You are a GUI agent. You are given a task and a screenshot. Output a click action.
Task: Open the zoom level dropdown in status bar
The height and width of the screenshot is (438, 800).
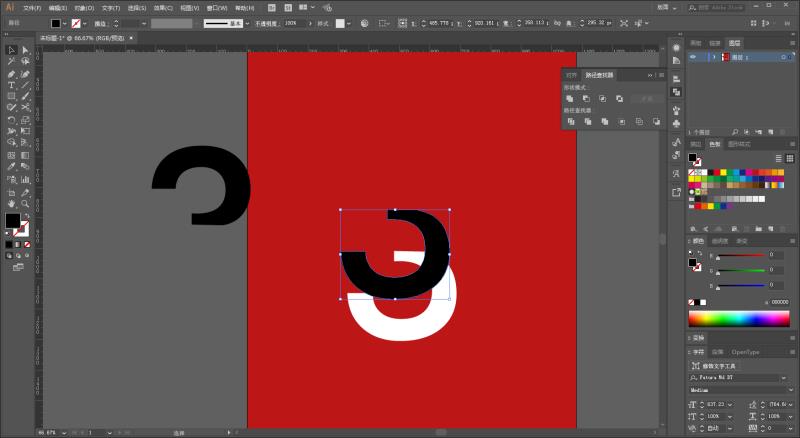click(x=64, y=433)
